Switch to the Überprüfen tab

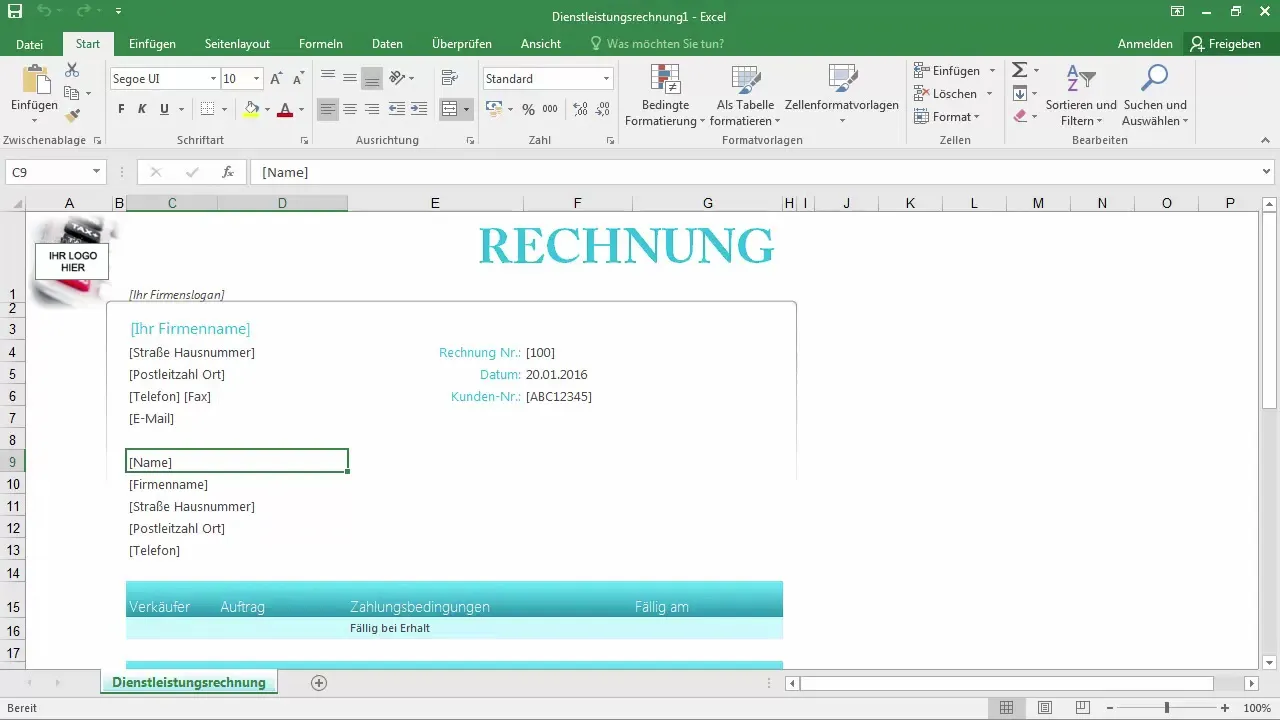(462, 44)
